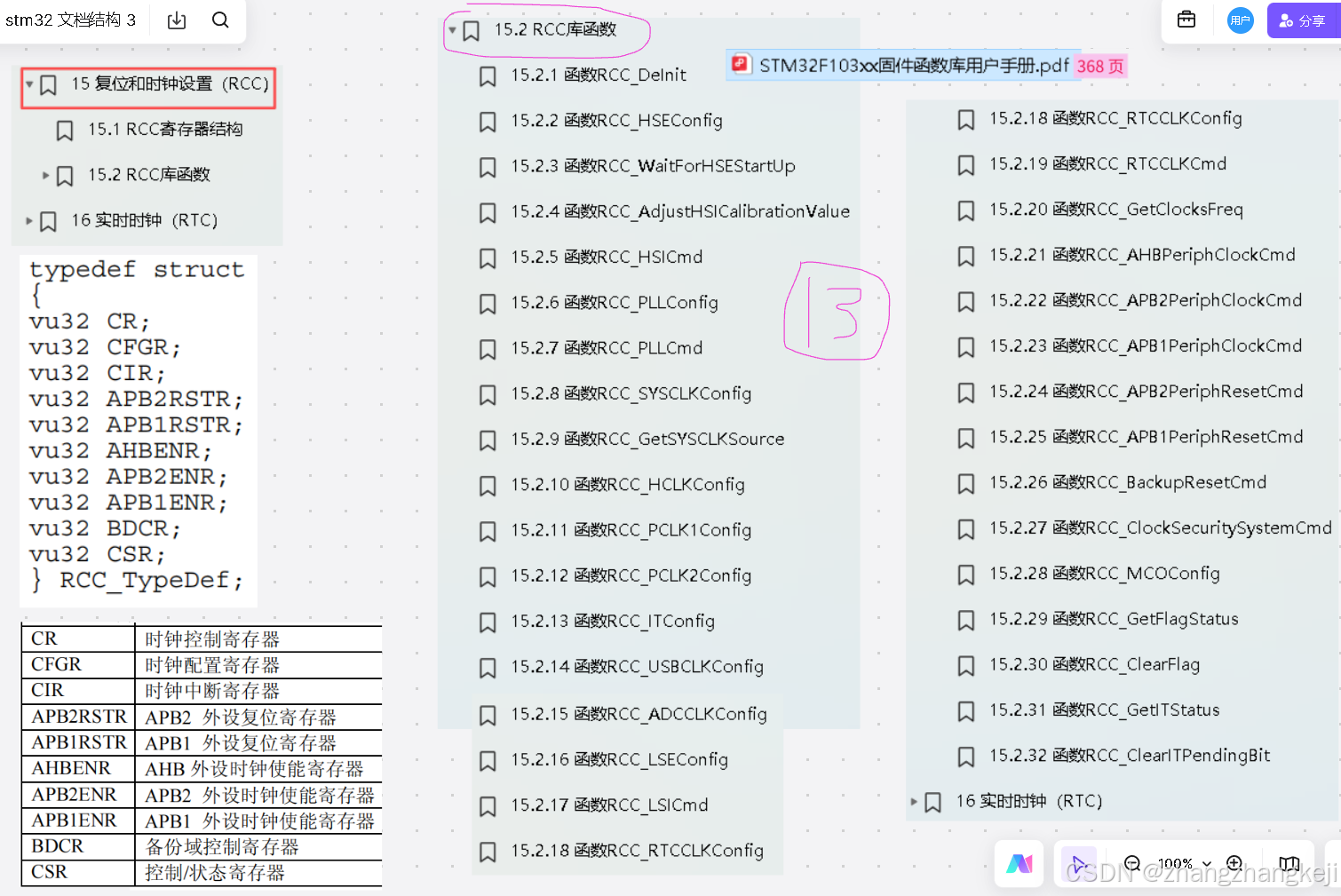Image resolution: width=1341 pixels, height=896 pixels.
Task: Click bookmark icon of '15.2.5 函数RCC_HSICmd'
Action: [488, 258]
